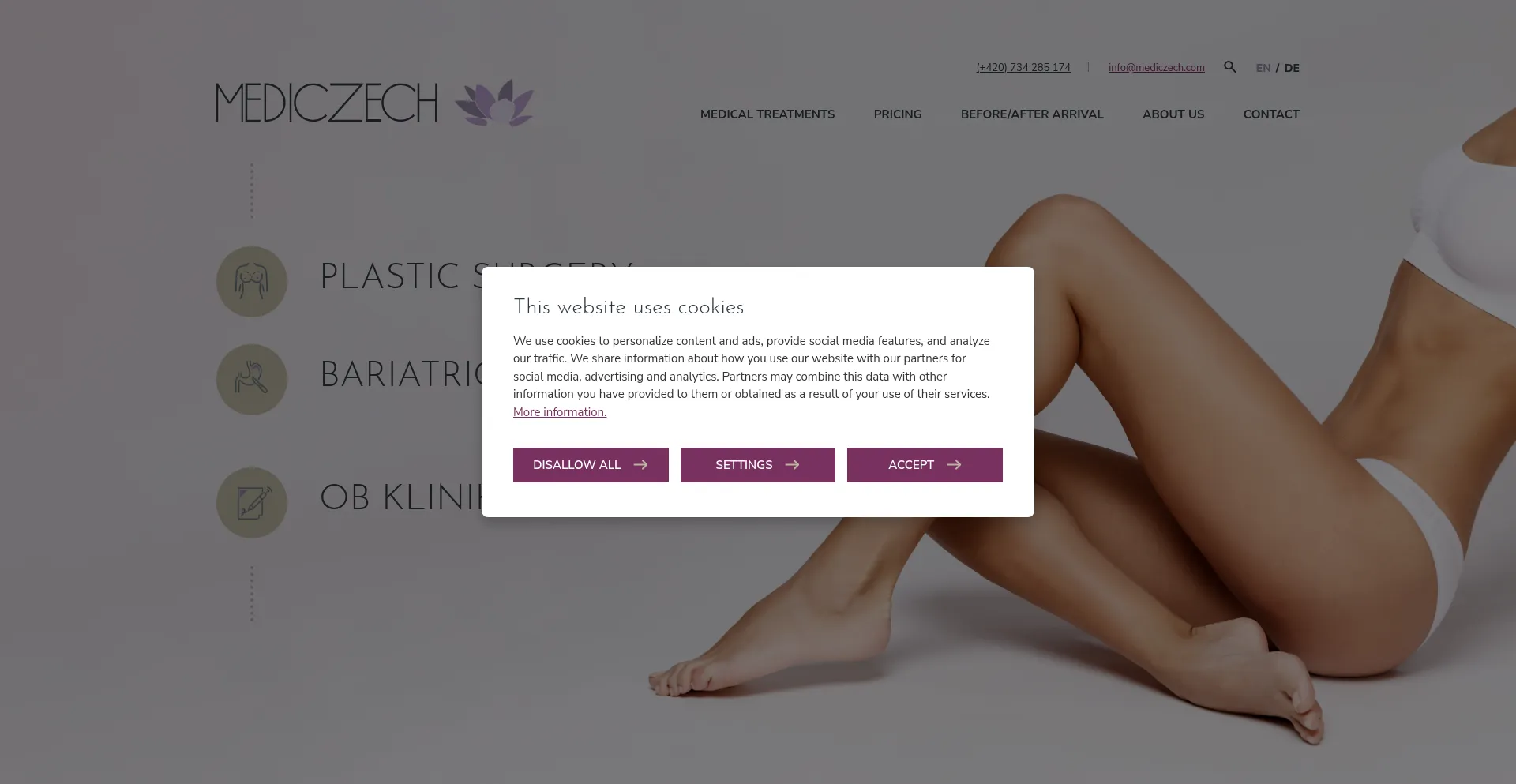
Task: Click the arrow on Disallow All button
Action: coord(640,465)
